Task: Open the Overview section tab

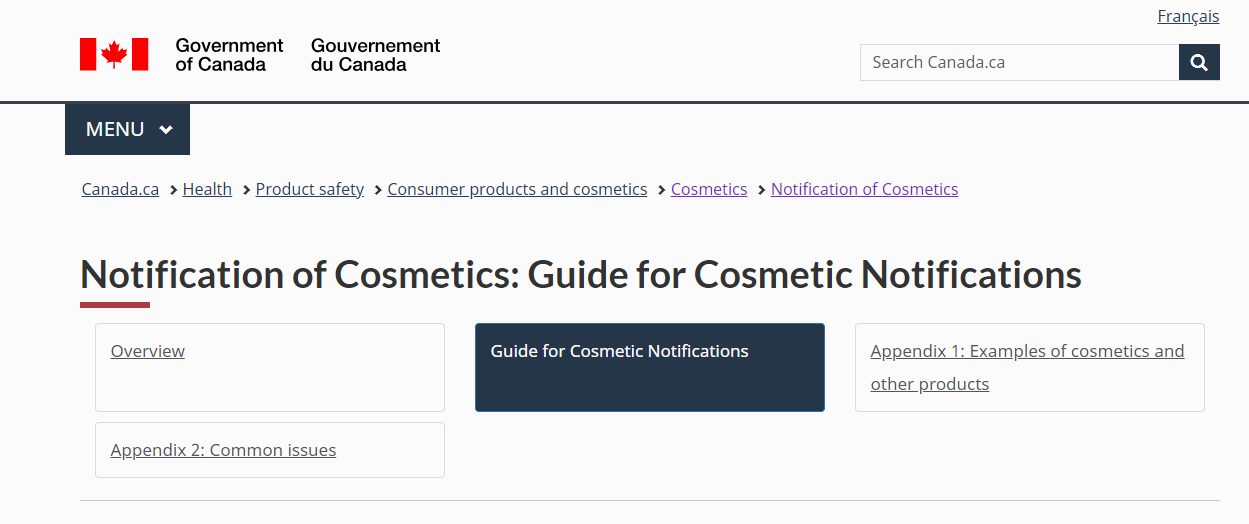Action: pyautogui.click(x=148, y=351)
